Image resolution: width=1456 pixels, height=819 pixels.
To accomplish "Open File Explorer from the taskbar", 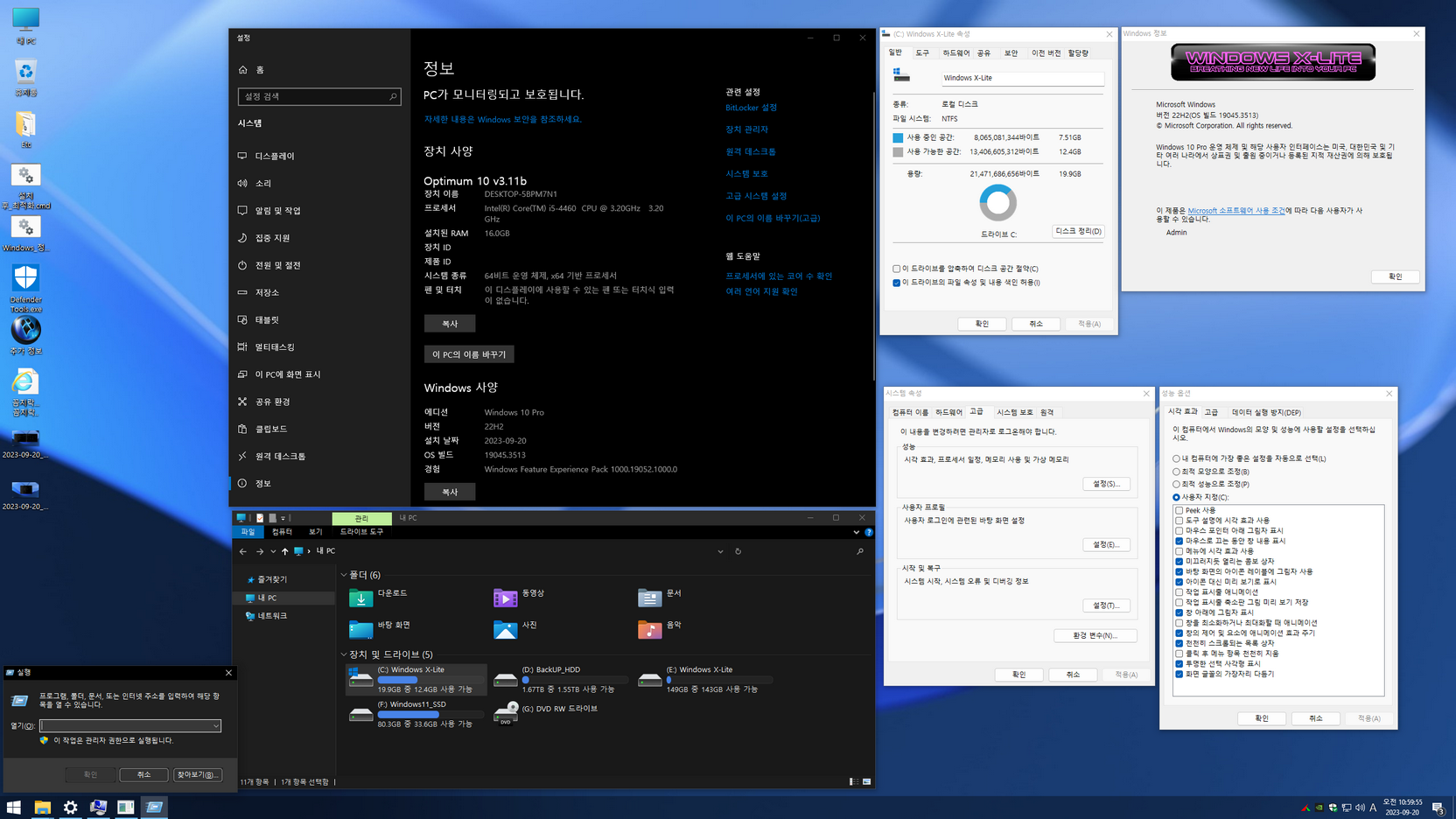I will pos(42,808).
